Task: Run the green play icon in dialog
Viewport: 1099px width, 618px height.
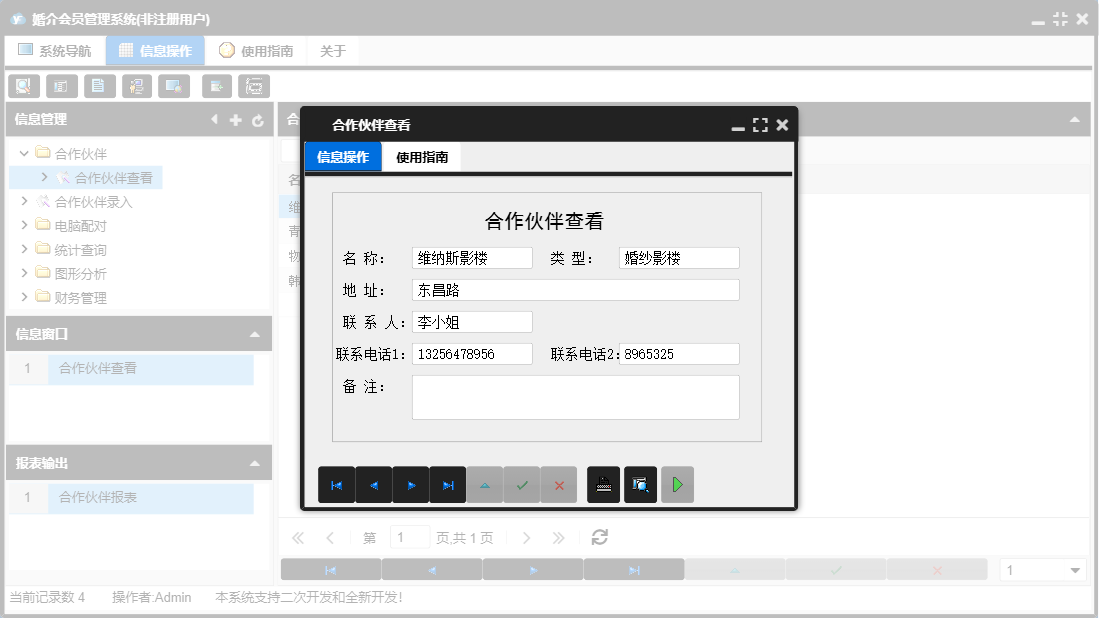Action: [x=677, y=485]
